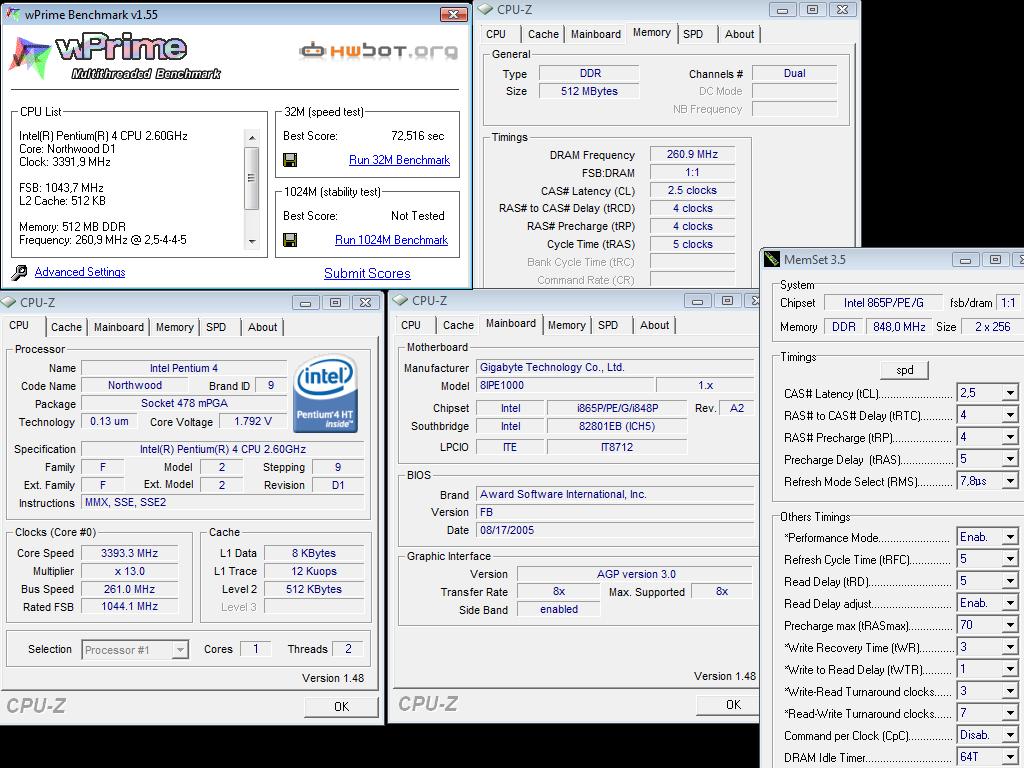Expand RAS# to CAS# Delay (tRTC) dropdown

pos(1010,415)
